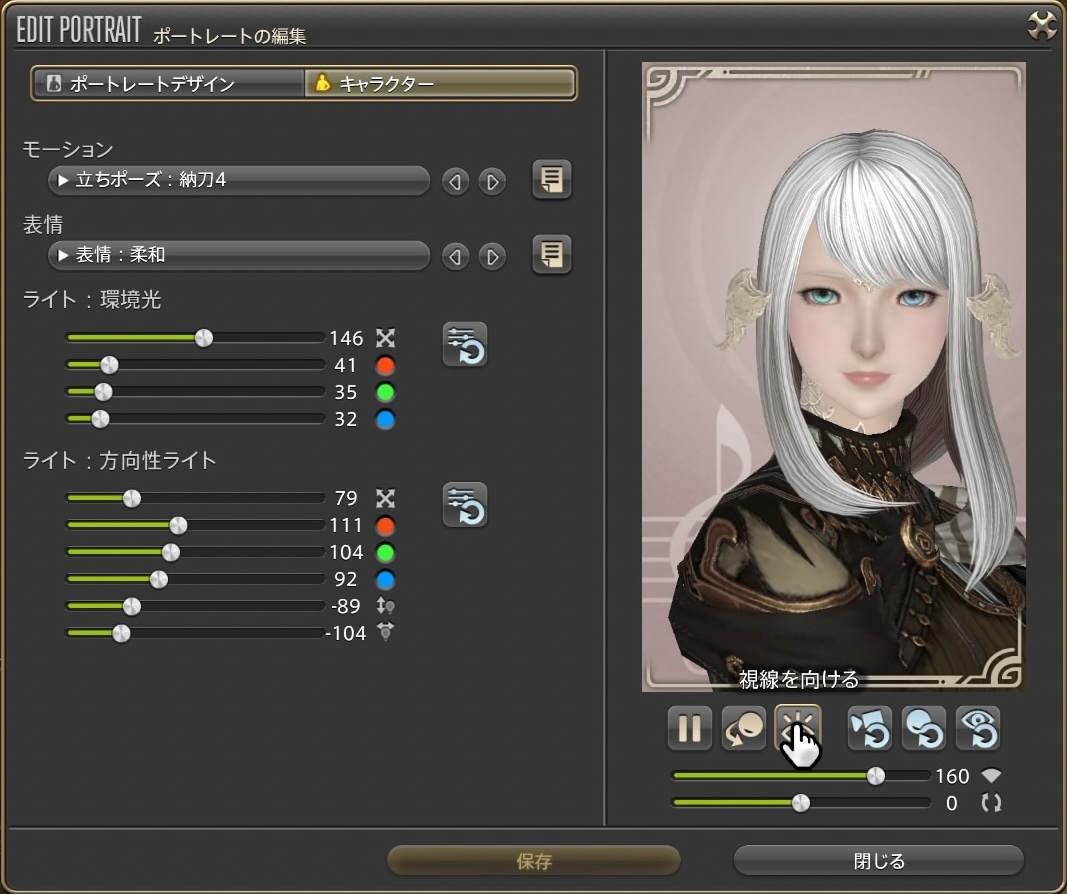The width and height of the screenshot is (1067, 894).
Task: Switch to the ポートレートデザイン tab
Action: [167, 84]
